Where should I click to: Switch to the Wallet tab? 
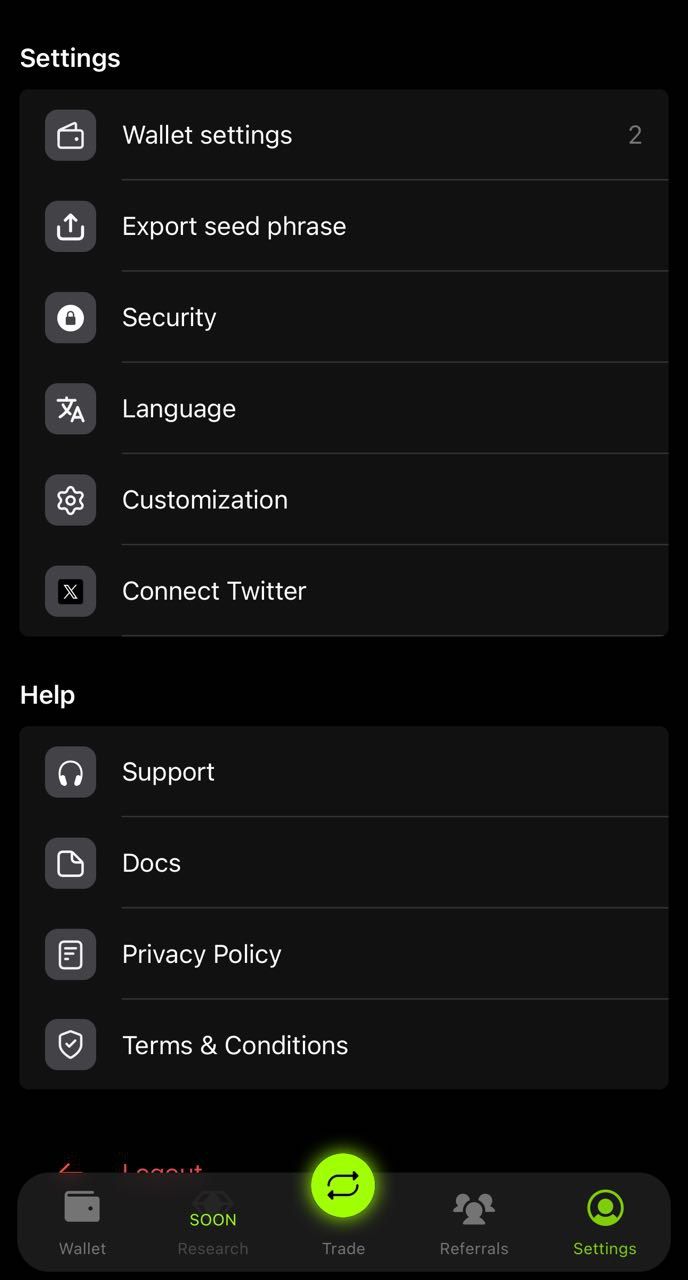(x=82, y=1222)
